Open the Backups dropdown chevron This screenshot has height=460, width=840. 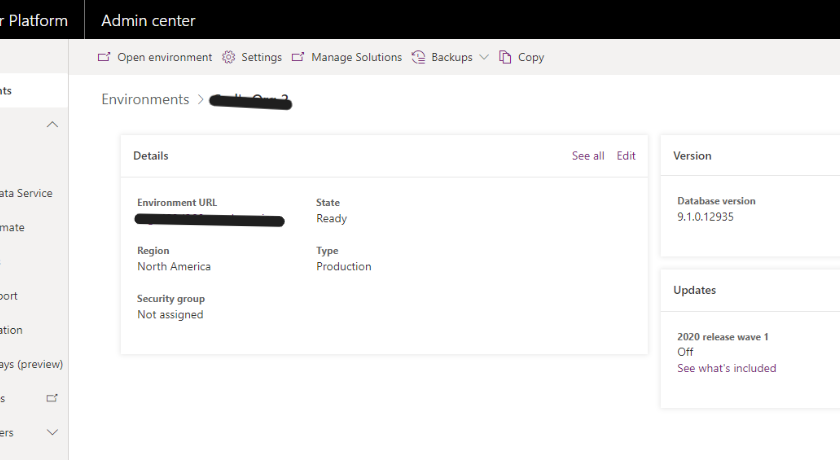(484, 57)
